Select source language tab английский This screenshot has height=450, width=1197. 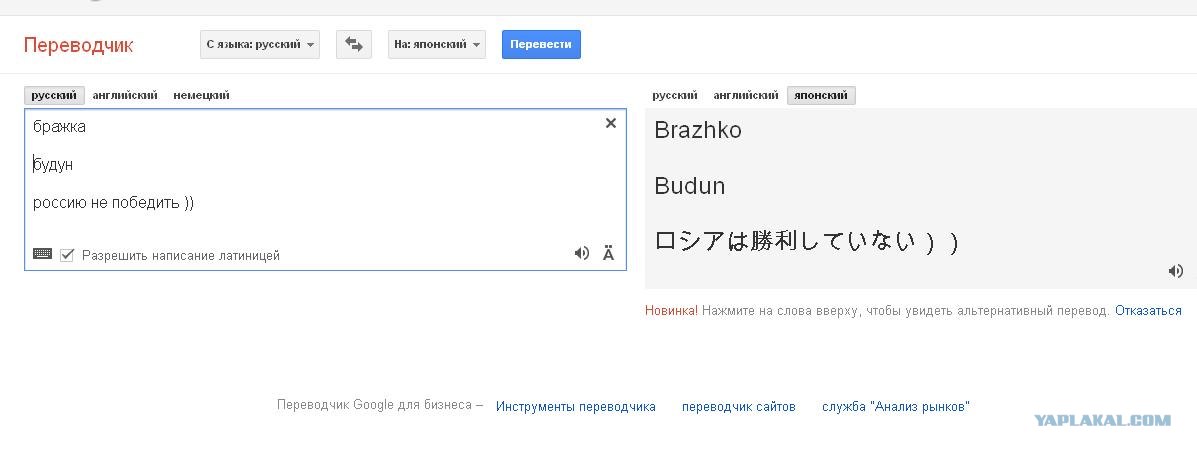click(x=125, y=96)
